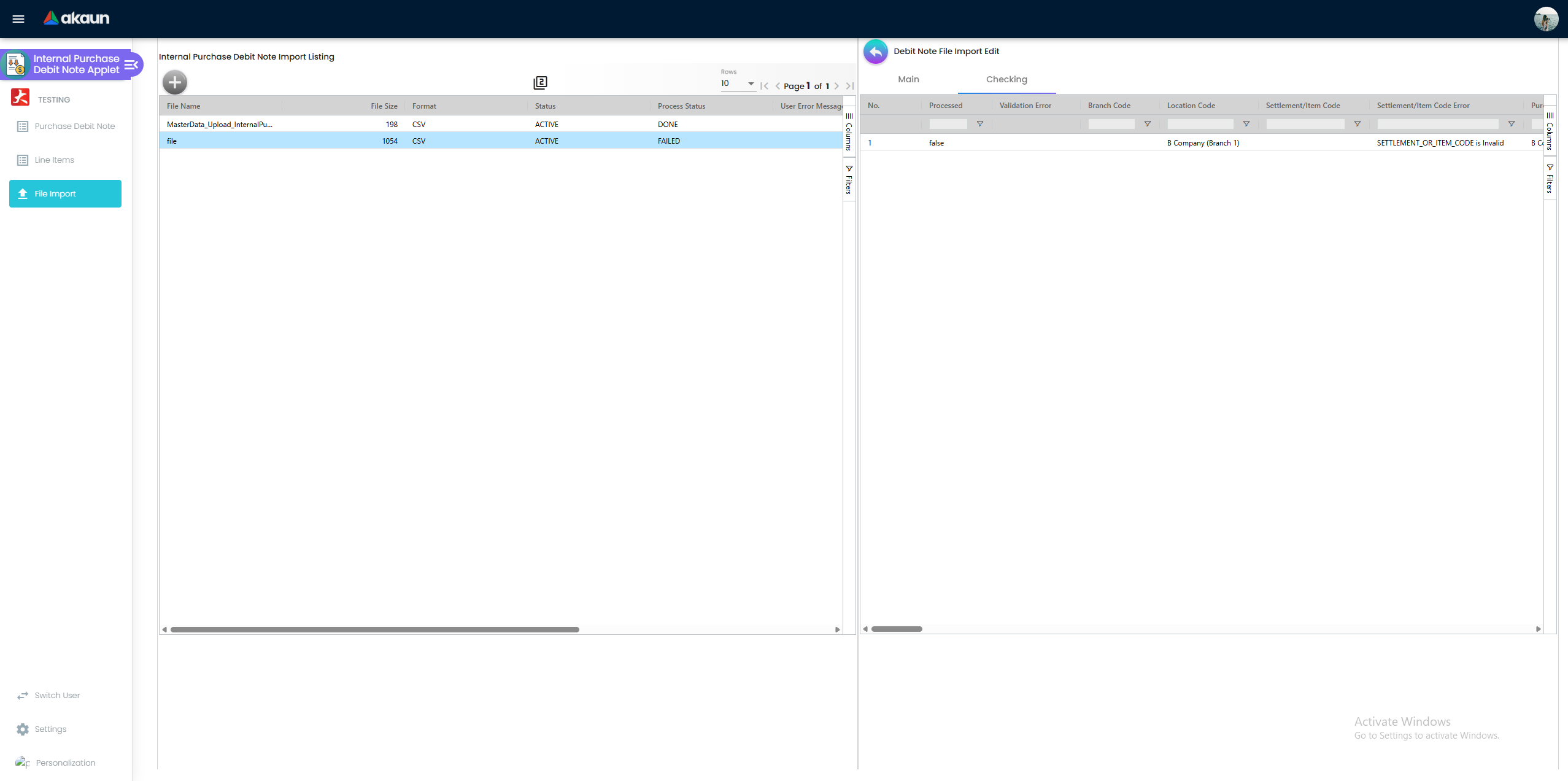Click the Internal Purchase Debit Note applet icon
Image resolution: width=1568 pixels, height=781 pixels.
[15, 64]
